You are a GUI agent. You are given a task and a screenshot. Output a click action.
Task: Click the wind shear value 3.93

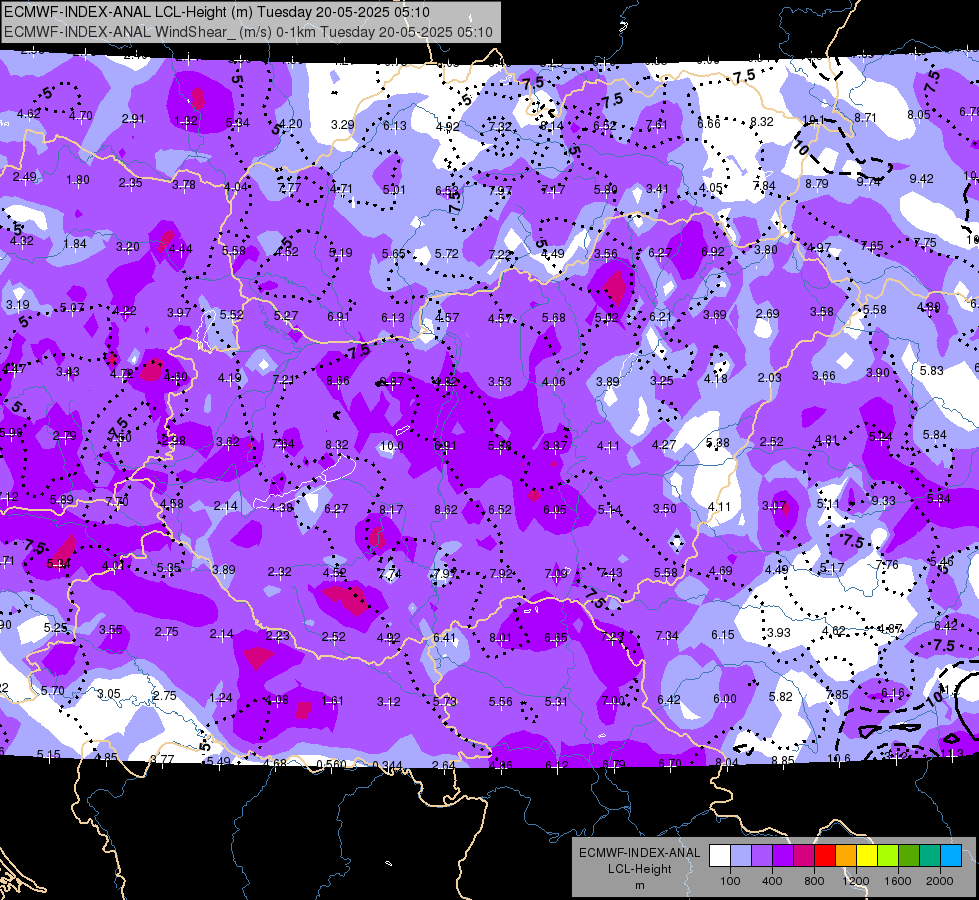[x=779, y=633]
